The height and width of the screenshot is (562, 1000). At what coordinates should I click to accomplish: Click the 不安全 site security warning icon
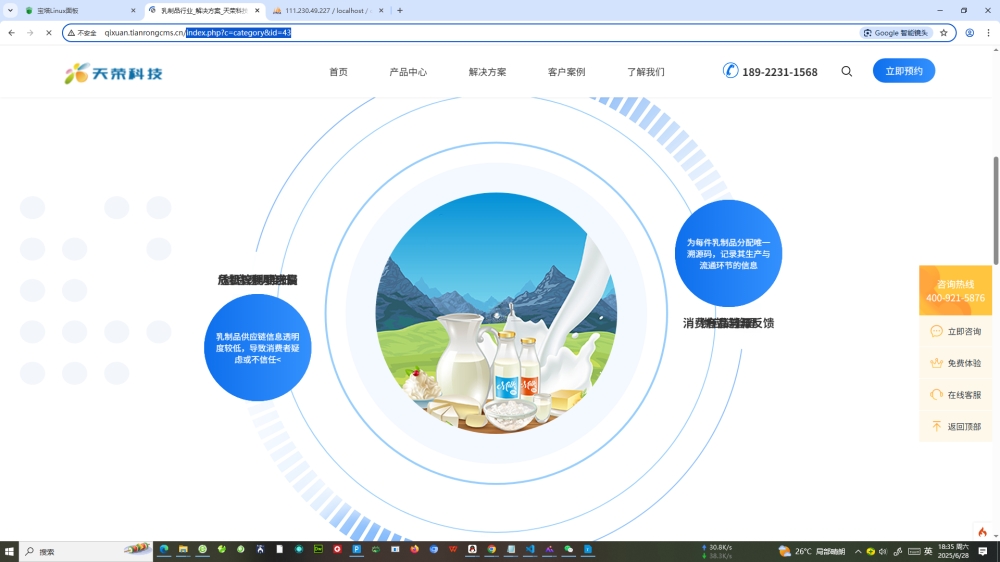point(82,33)
